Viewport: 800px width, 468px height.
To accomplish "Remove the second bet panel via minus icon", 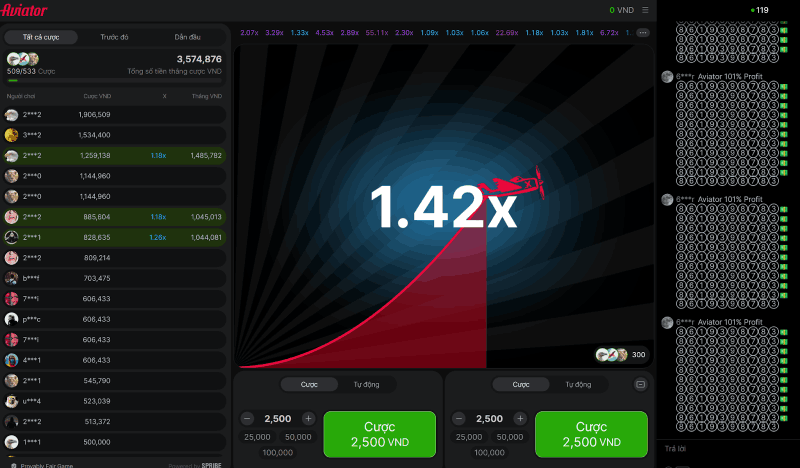I will (640, 384).
